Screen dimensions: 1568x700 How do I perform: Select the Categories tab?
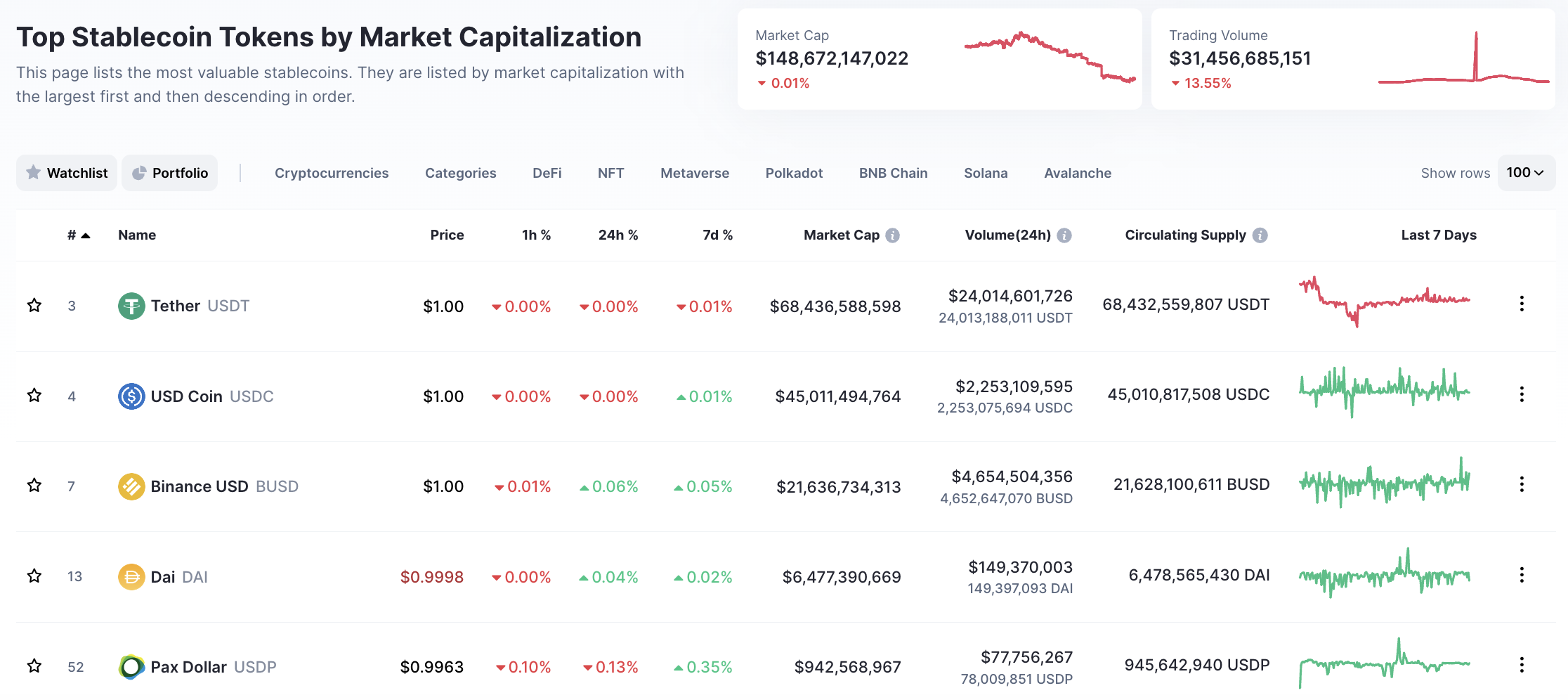460,173
